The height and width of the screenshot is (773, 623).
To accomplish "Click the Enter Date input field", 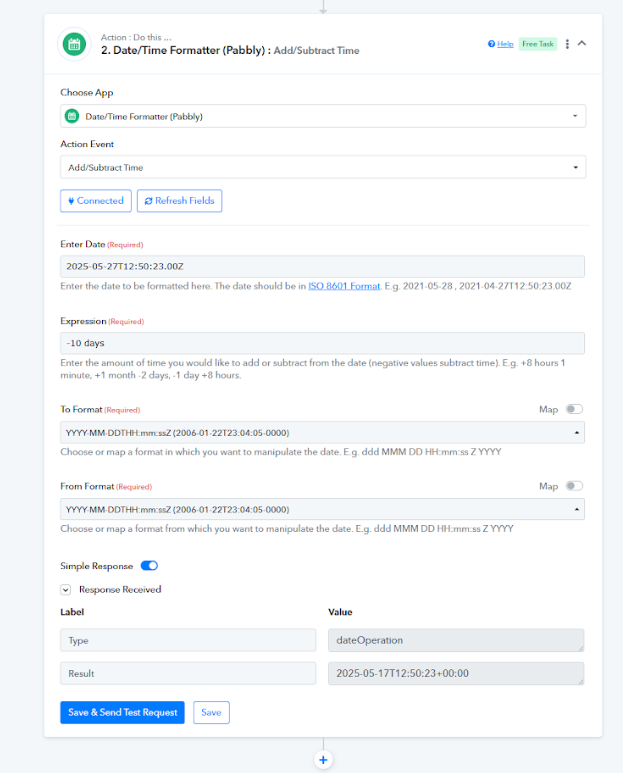I will 322,267.
